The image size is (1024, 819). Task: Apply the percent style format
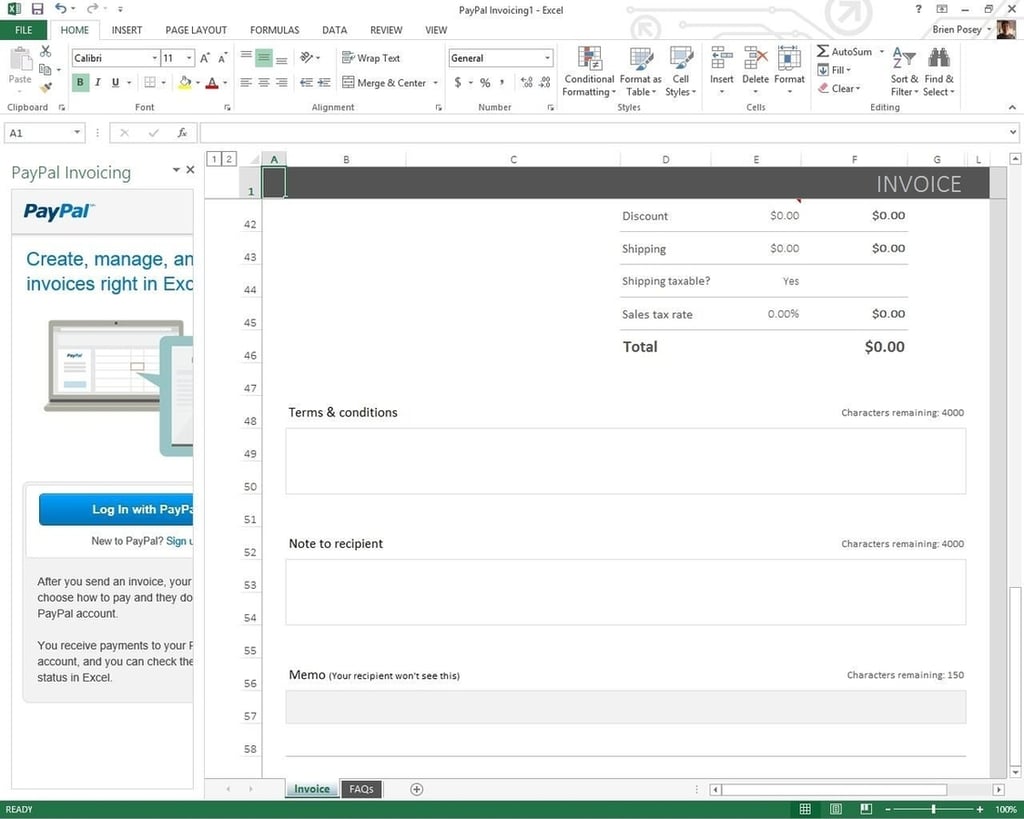485,82
